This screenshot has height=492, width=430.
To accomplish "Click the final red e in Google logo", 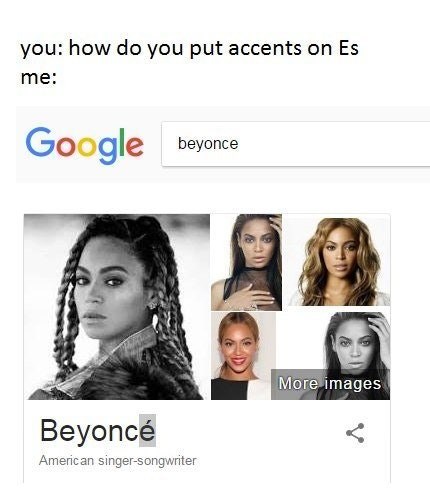I will [135, 147].
